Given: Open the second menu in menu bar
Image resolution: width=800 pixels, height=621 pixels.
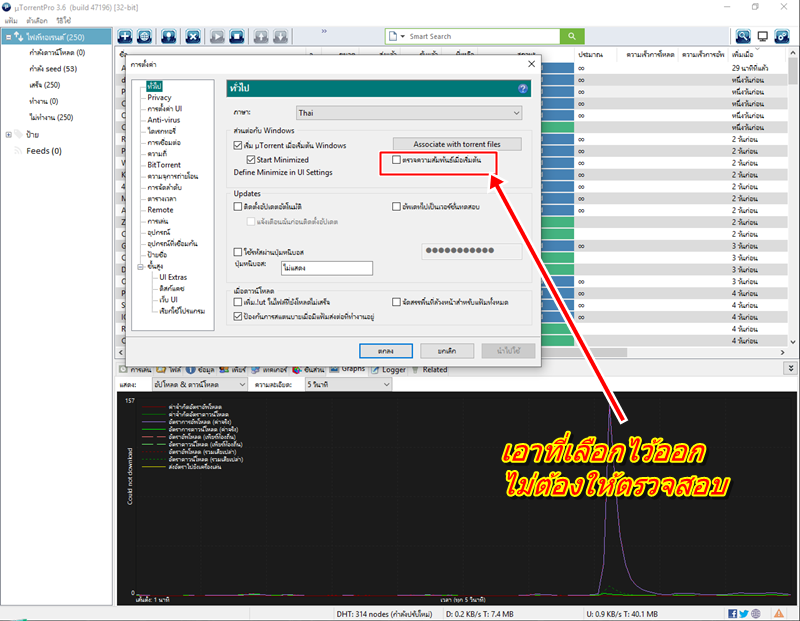Looking at the screenshot, I should pyautogui.click(x=37, y=20).
